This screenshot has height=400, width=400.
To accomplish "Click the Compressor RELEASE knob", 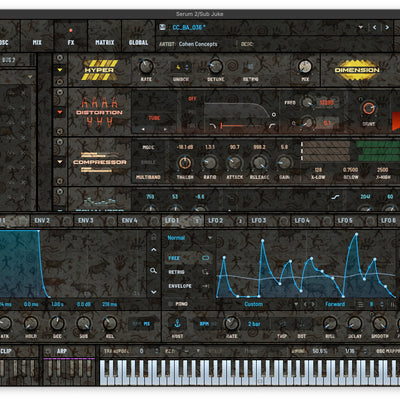I will pos(259,163).
